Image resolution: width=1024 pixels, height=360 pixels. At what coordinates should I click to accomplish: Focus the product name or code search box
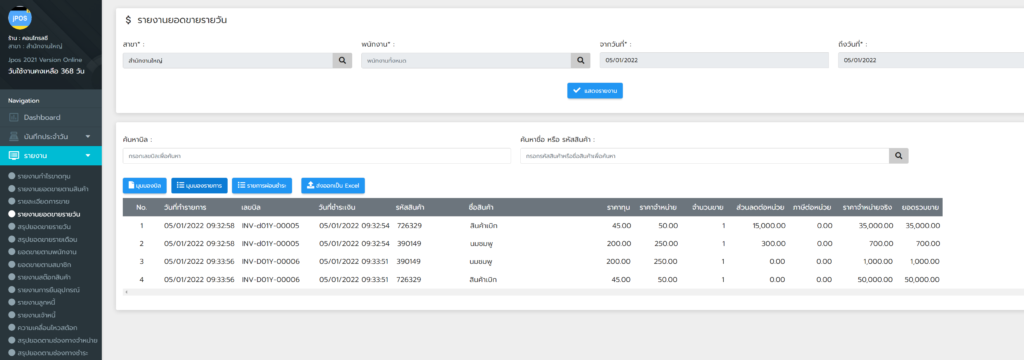pos(705,156)
